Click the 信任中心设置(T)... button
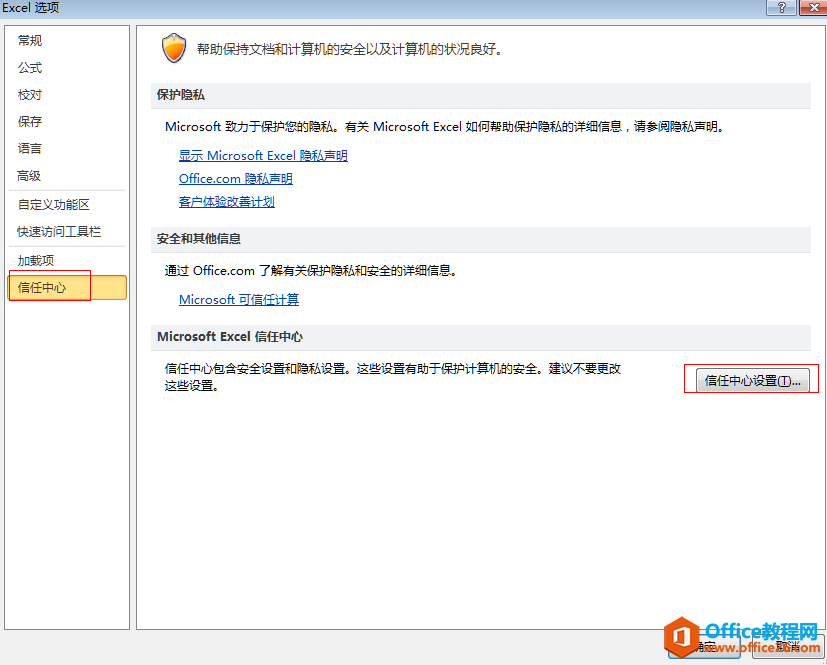This screenshot has width=827, height=665. click(753, 380)
